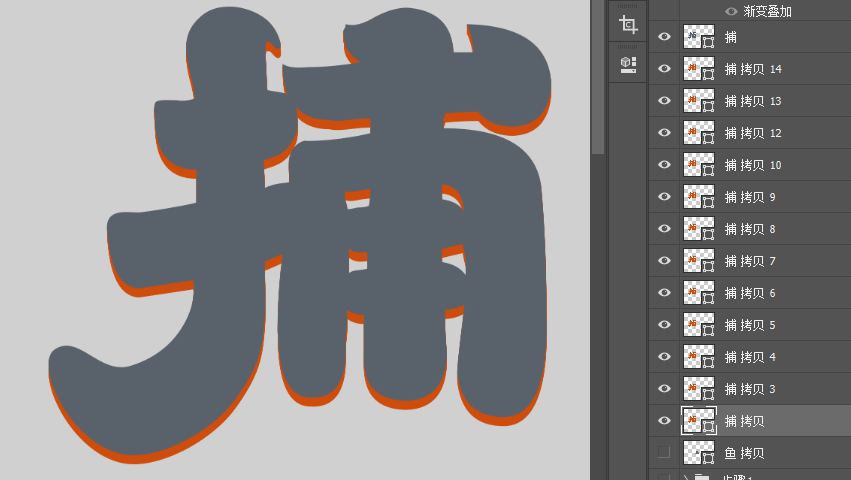
Task: Click thumbnail of 捕 拷贝 14 layer
Action: (699, 69)
